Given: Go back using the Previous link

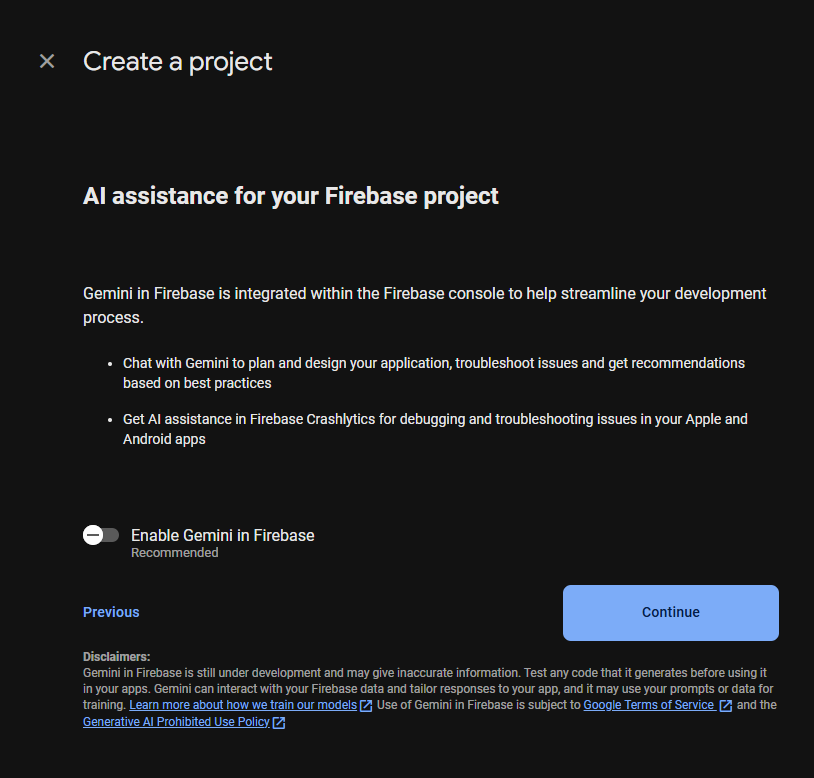Looking at the screenshot, I should [111, 612].
